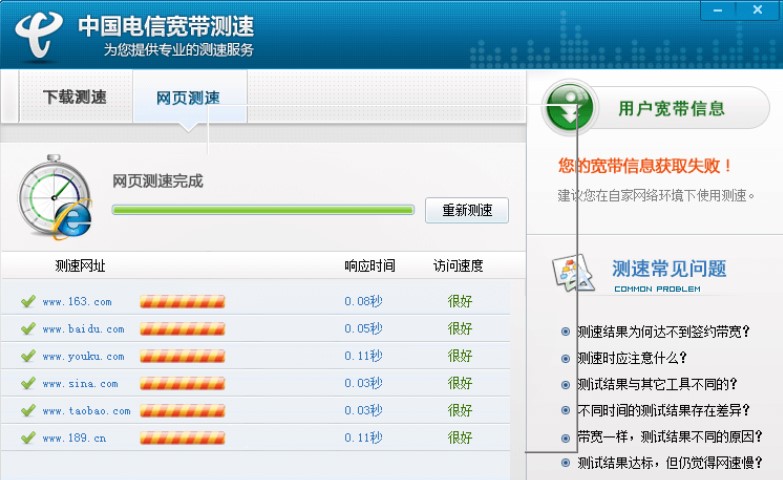Minimize the speed test window

[x=719, y=10]
